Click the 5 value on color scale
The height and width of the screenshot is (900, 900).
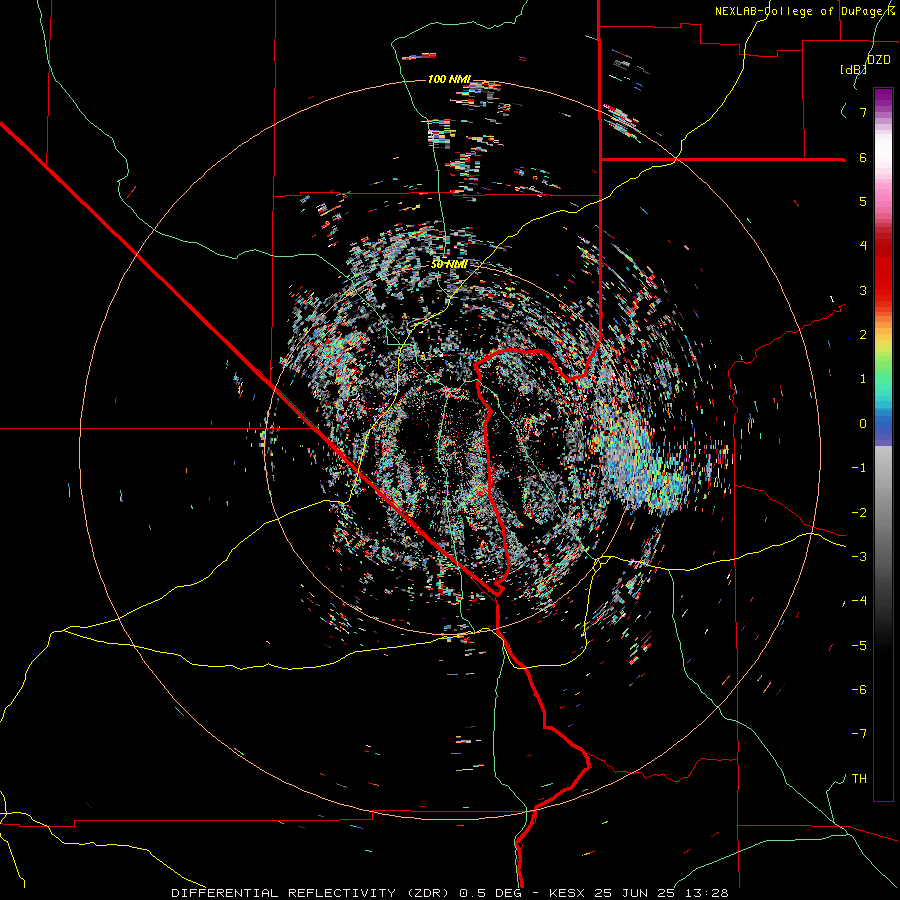click(x=863, y=201)
